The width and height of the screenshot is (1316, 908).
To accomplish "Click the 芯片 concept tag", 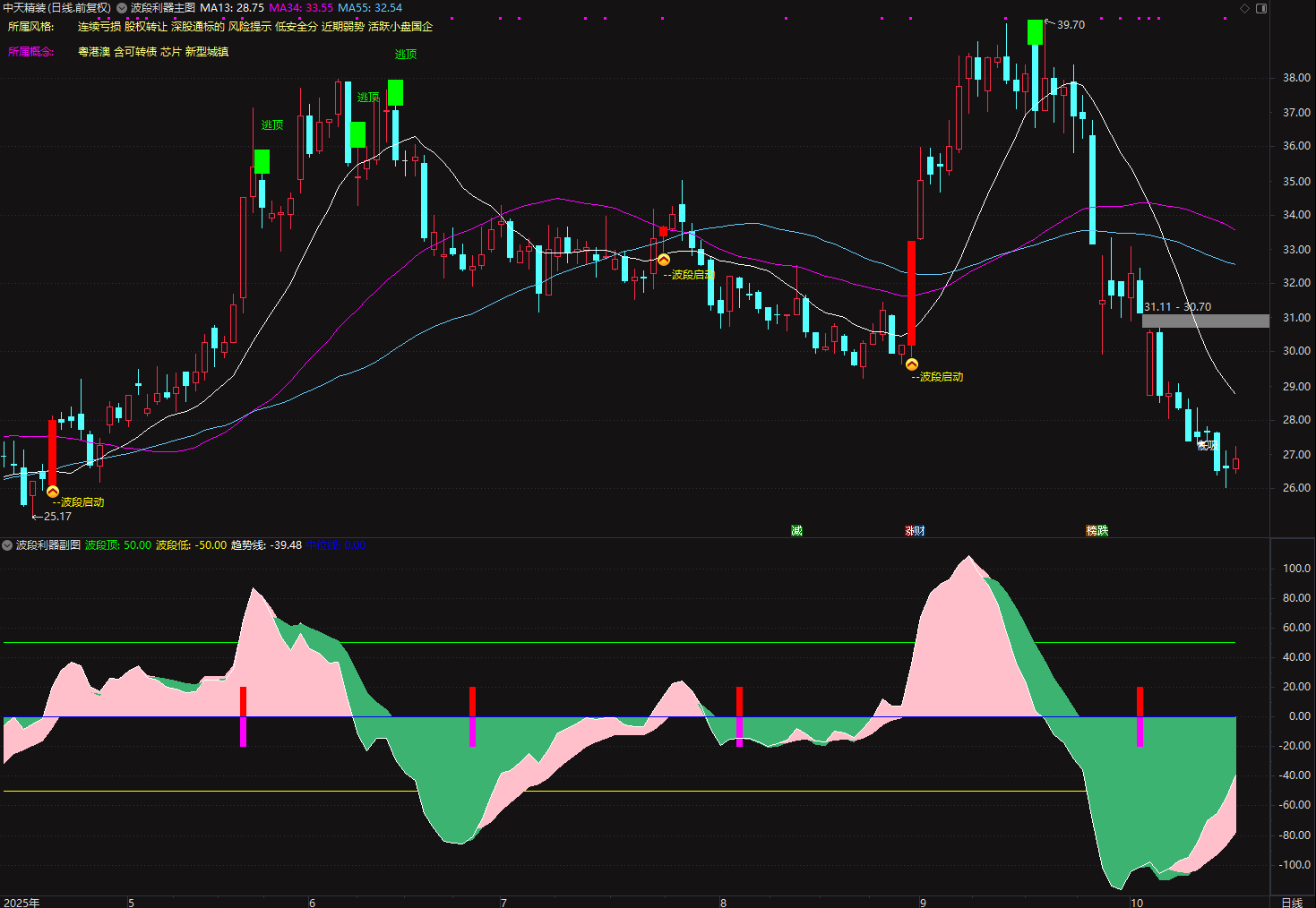I will (x=171, y=52).
